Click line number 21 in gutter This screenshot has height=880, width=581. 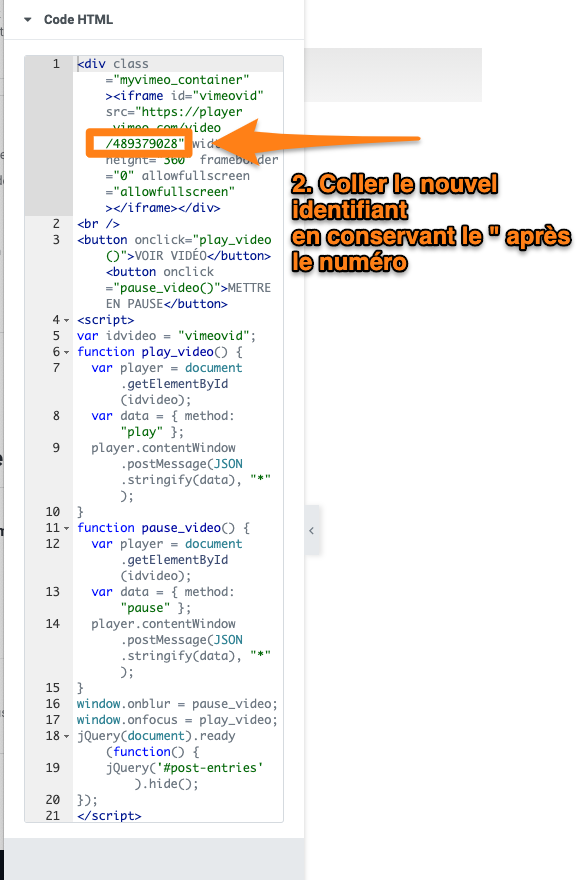coord(53,815)
